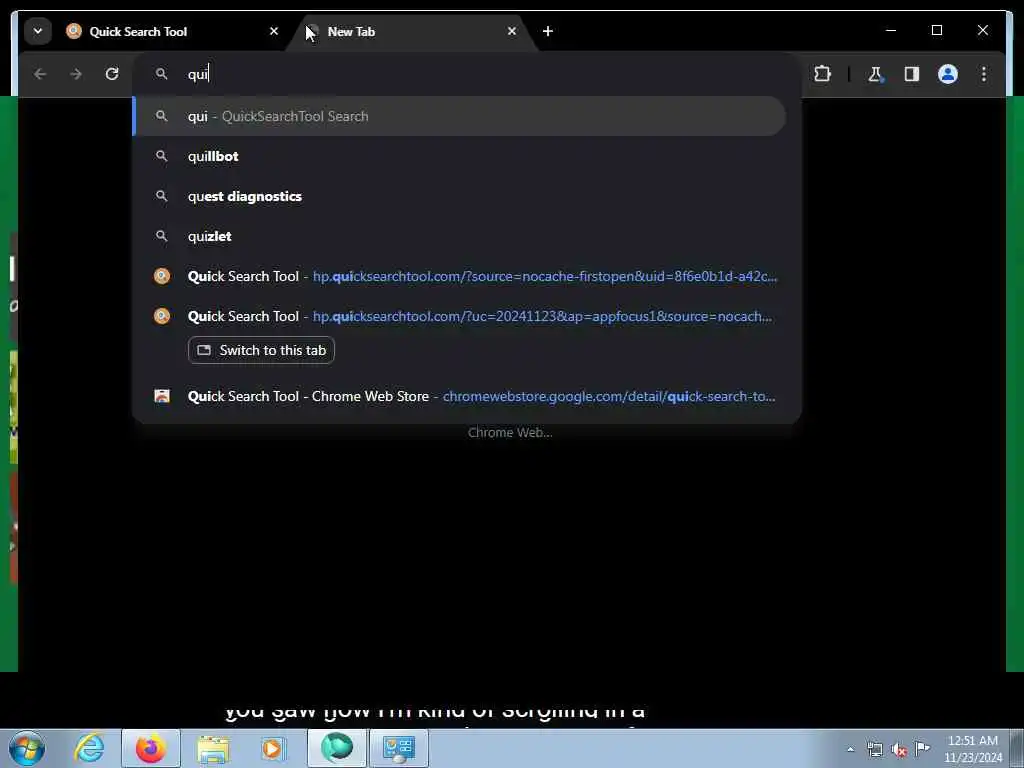Click the muted volume tray icon
Viewport: 1024px width, 768px height.
tap(899, 750)
